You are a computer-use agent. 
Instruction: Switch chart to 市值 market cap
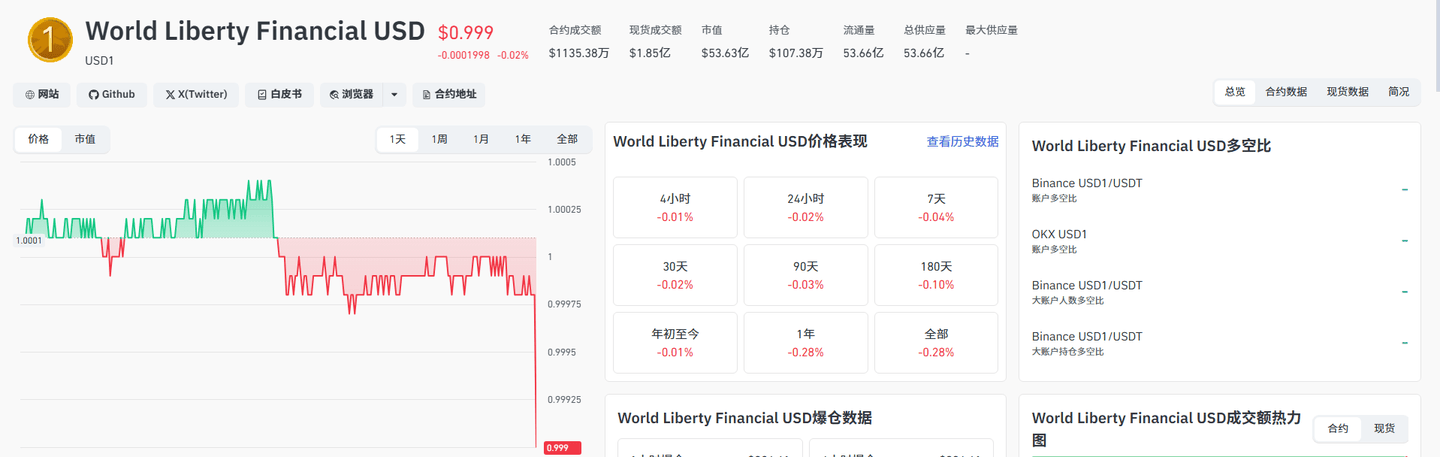click(85, 140)
